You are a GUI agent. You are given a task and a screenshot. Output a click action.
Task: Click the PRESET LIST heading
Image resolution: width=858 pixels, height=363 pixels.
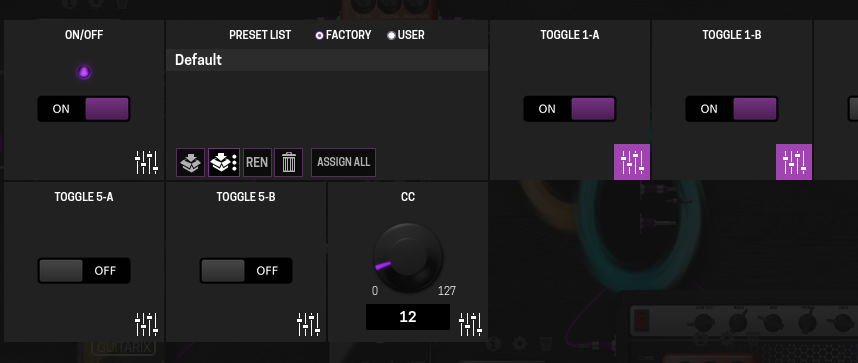pyautogui.click(x=260, y=35)
